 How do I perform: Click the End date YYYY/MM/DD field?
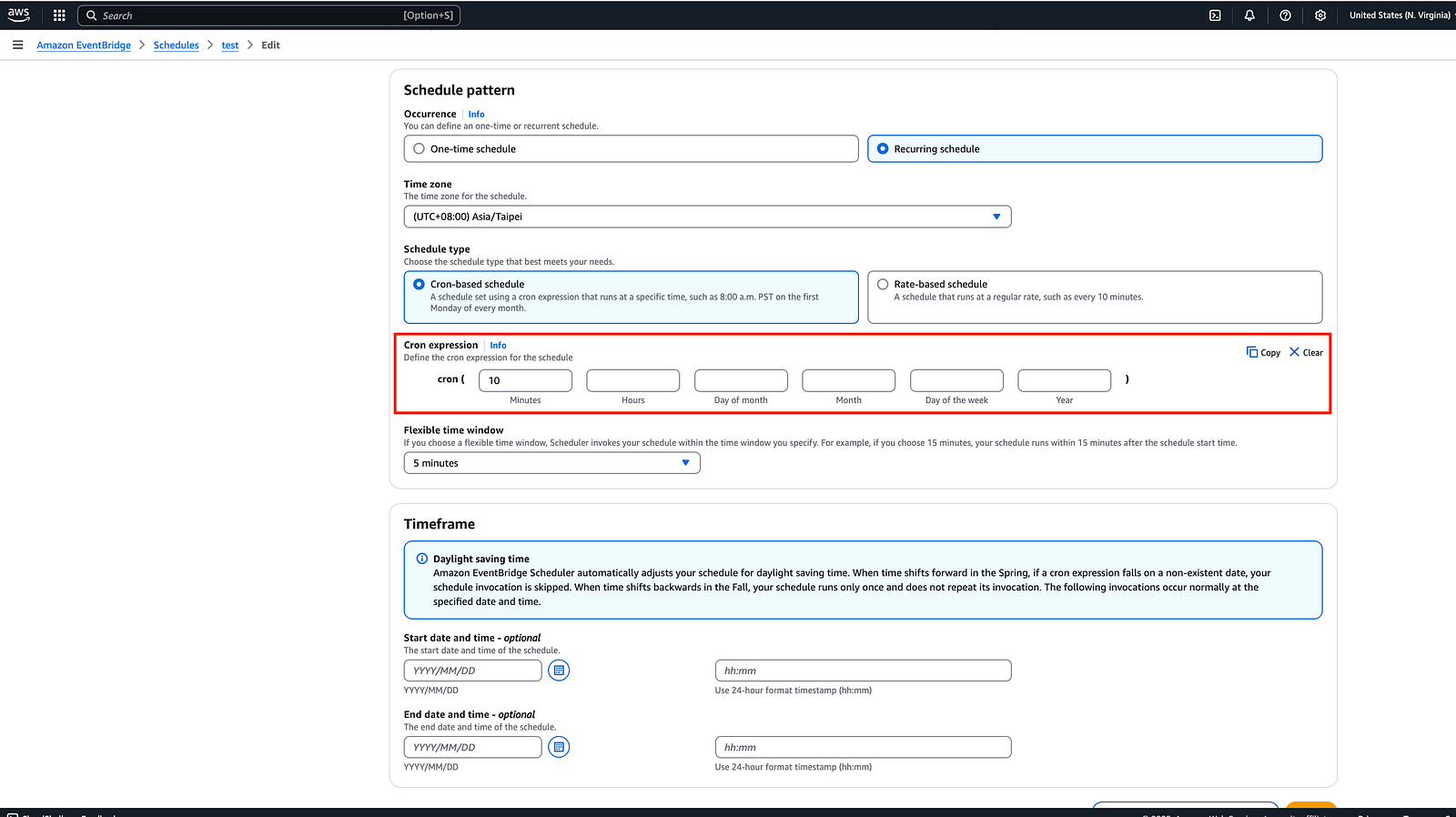(x=472, y=747)
